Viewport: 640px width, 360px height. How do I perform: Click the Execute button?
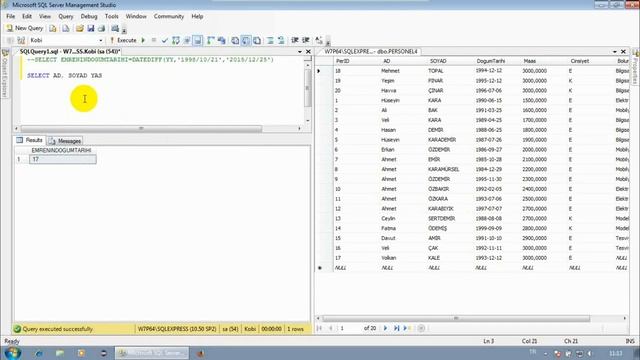[123, 40]
